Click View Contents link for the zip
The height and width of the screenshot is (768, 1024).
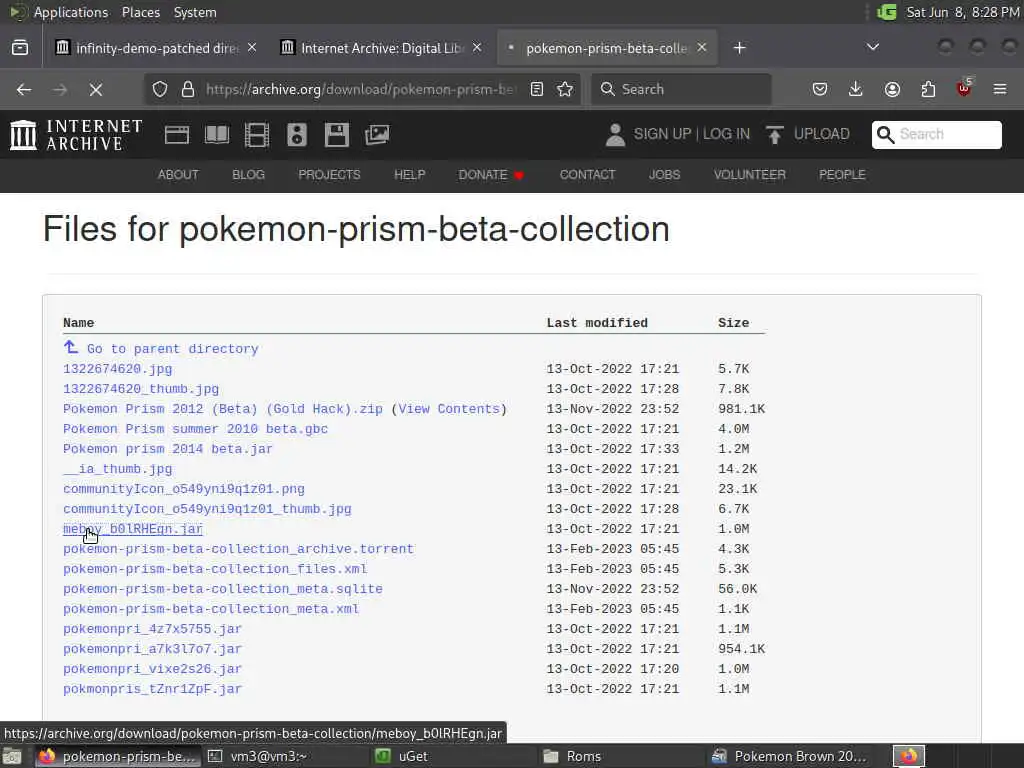(449, 409)
